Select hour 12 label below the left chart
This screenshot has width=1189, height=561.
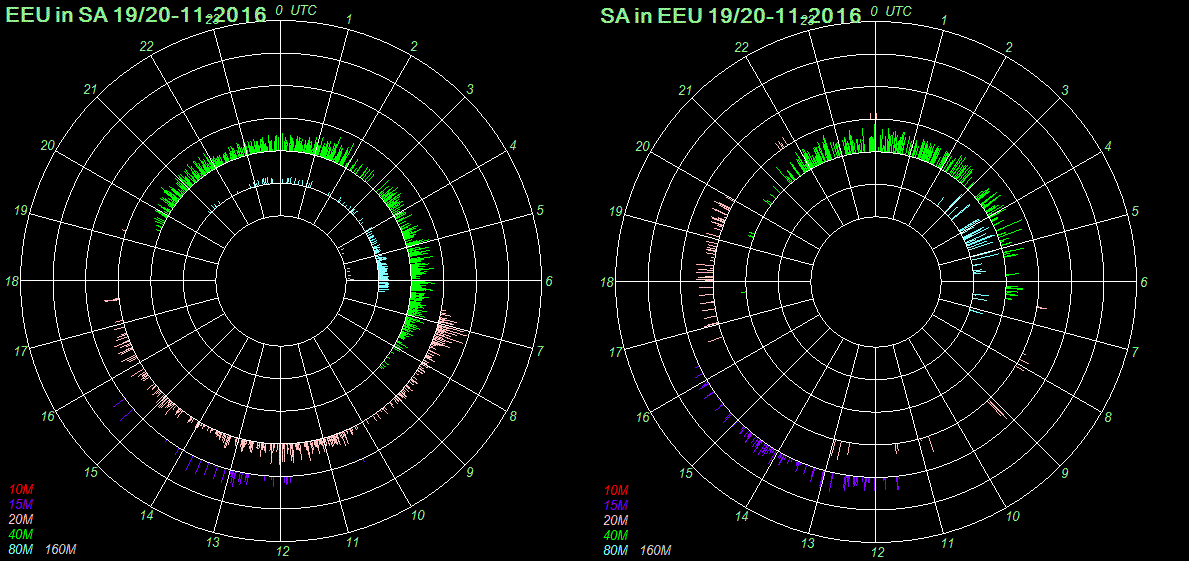coord(283,551)
